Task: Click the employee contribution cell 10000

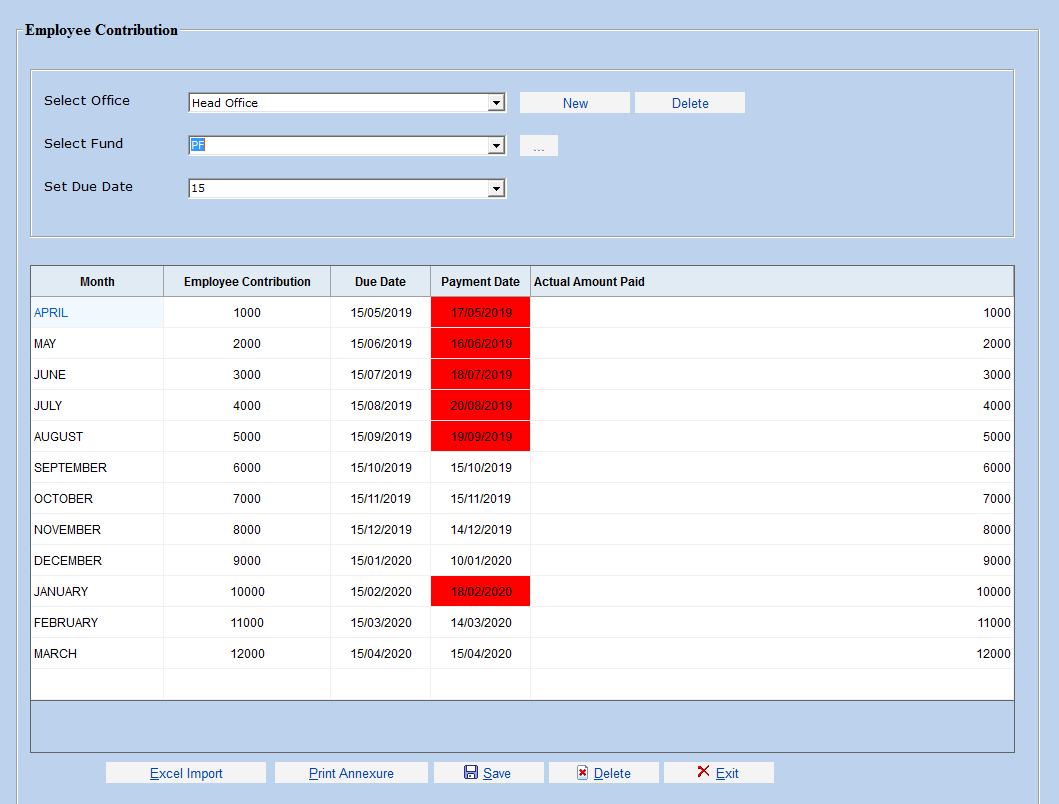Action: pos(247,593)
